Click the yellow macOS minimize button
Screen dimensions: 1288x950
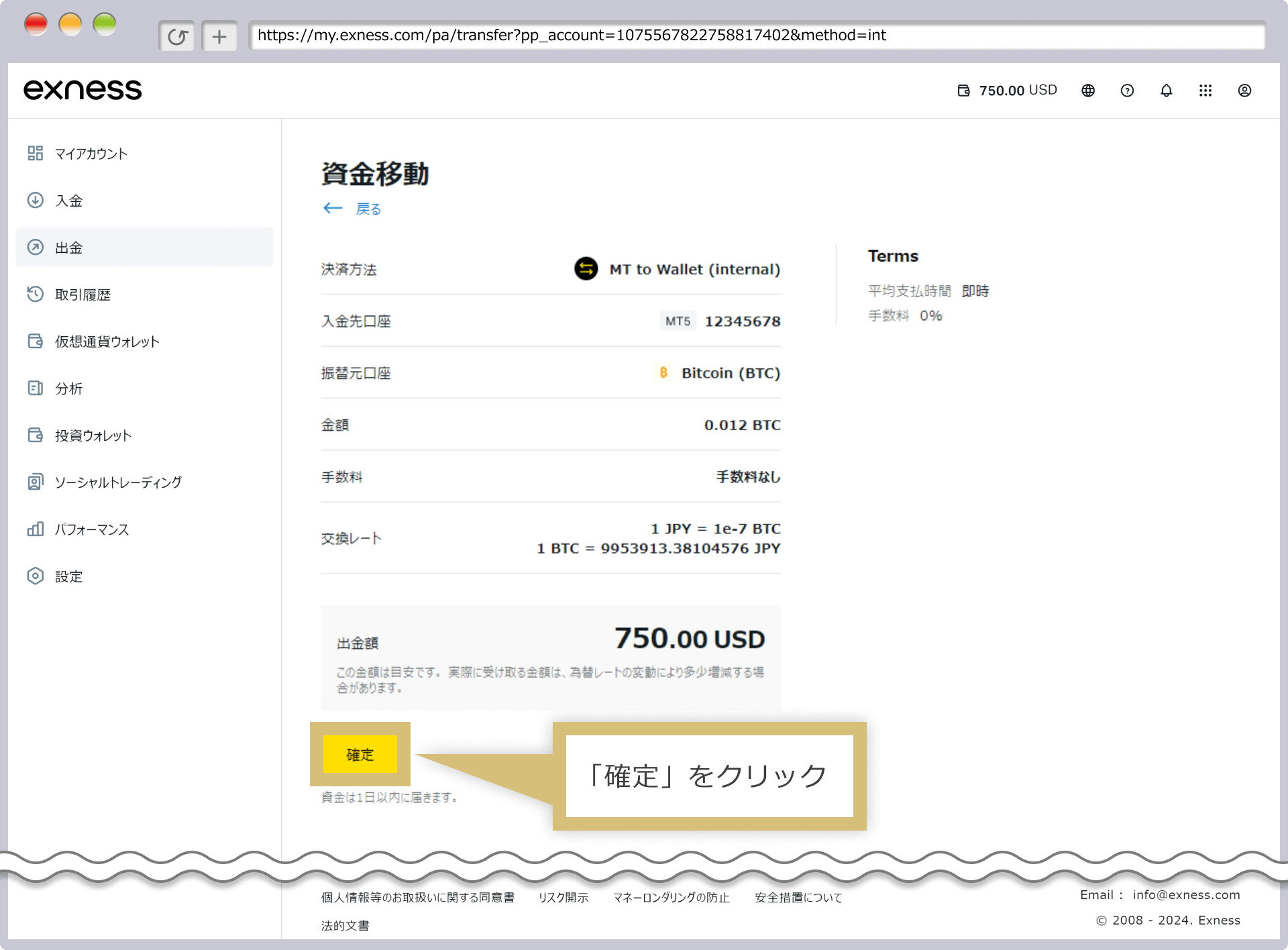click(x=70, y=24)
